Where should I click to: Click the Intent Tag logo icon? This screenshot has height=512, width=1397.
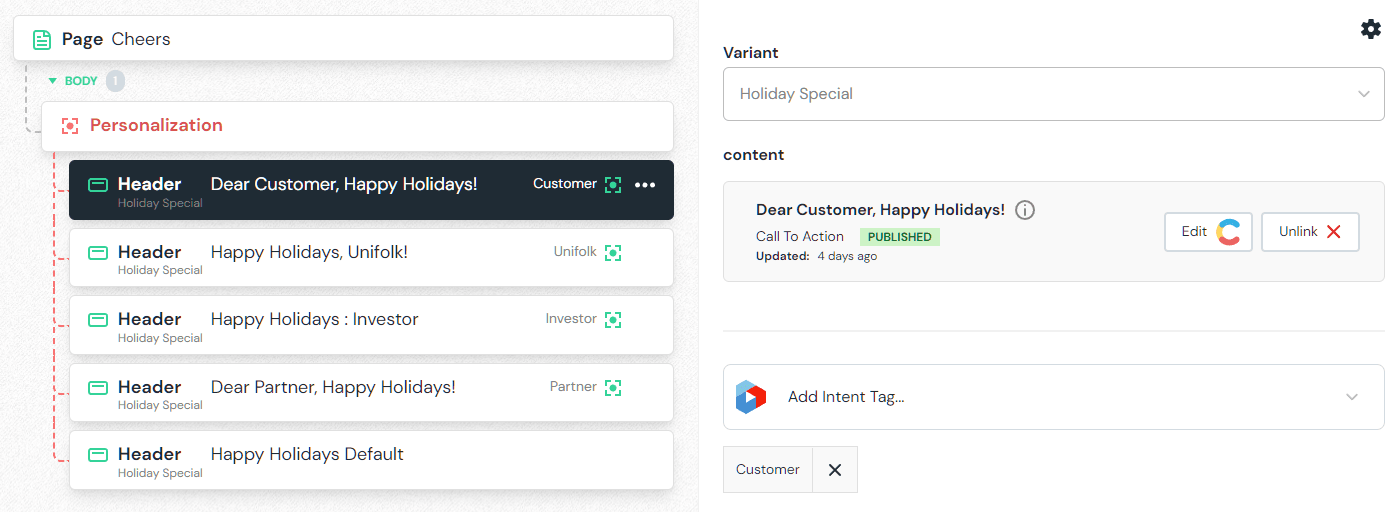(x=750, y=397)
